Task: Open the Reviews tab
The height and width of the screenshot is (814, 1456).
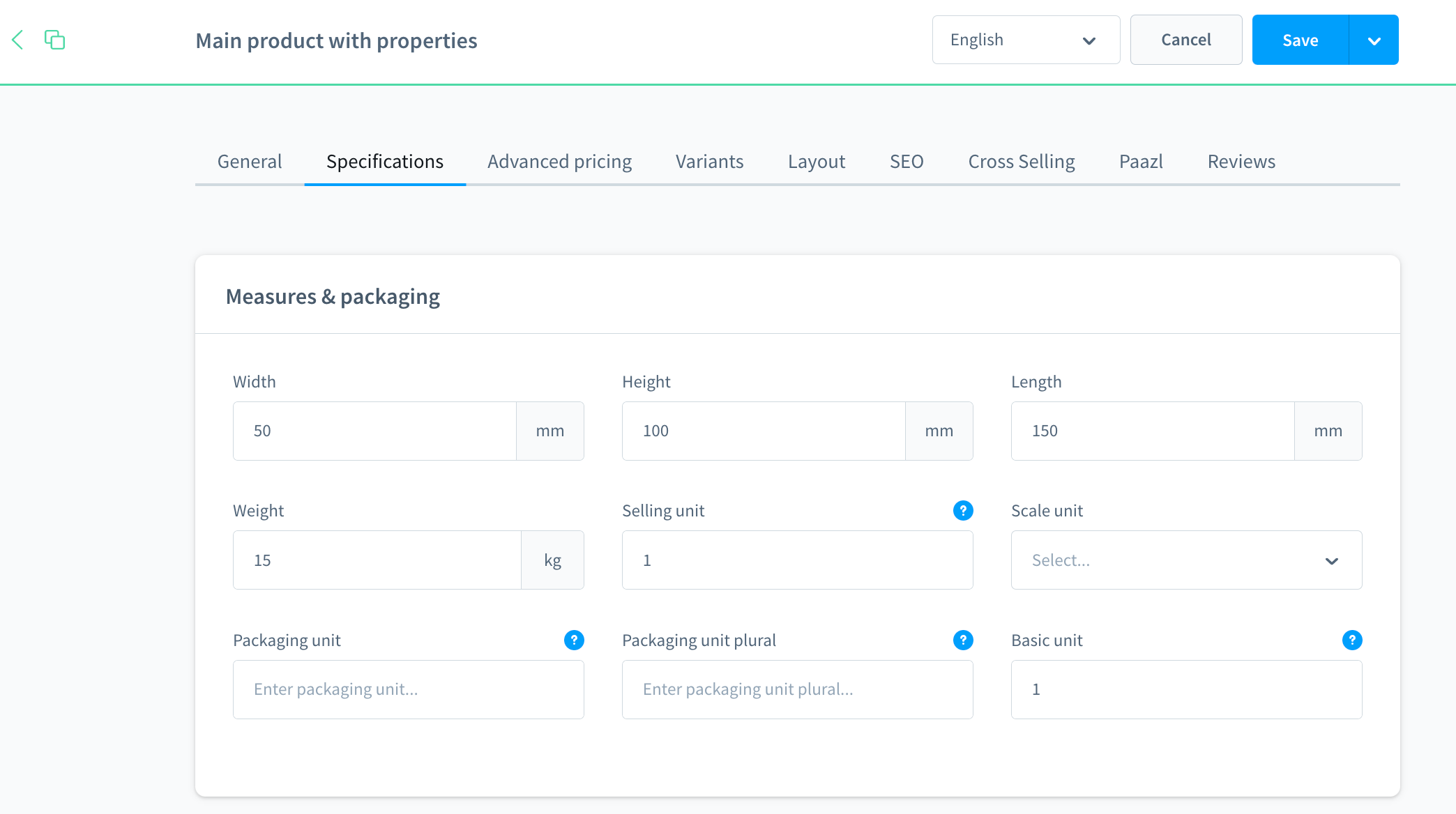Action: pos(1241,162)
